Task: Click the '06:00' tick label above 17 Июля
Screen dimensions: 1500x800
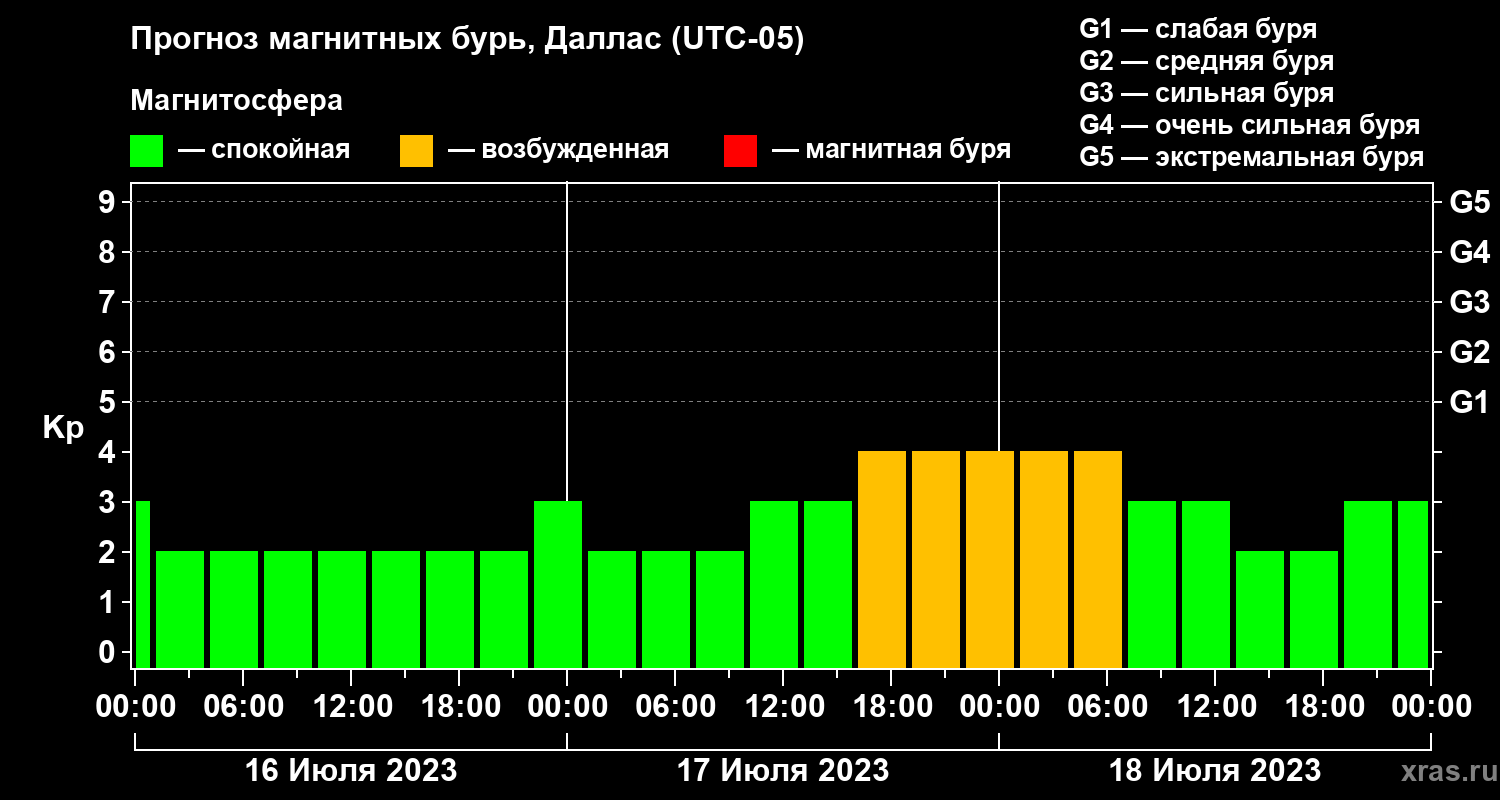Action: point(675,707)
